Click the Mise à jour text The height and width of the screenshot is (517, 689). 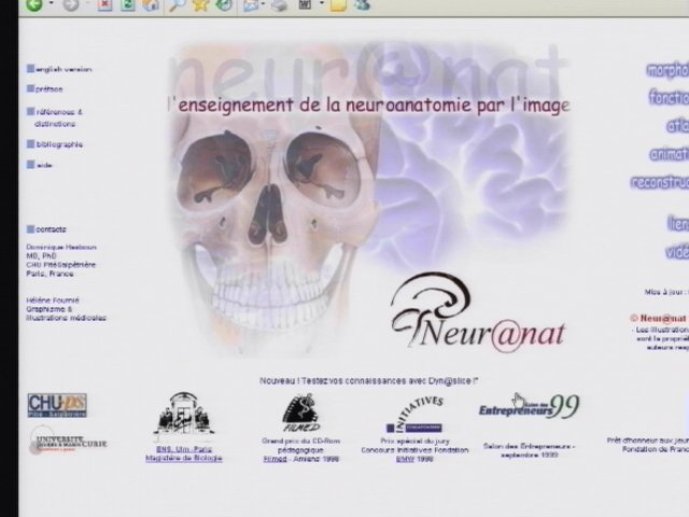666,292
